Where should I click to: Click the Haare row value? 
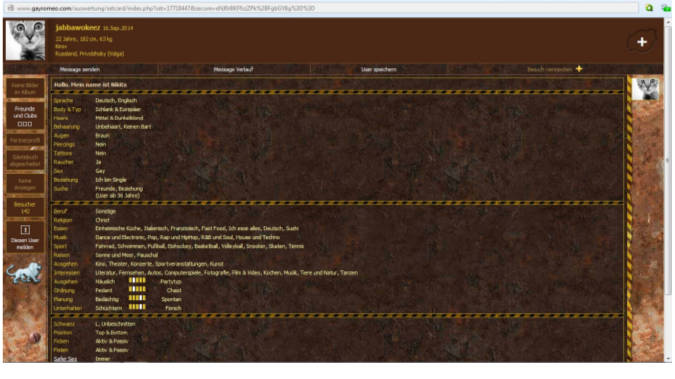pyautogui.click(x=119, y=118)
